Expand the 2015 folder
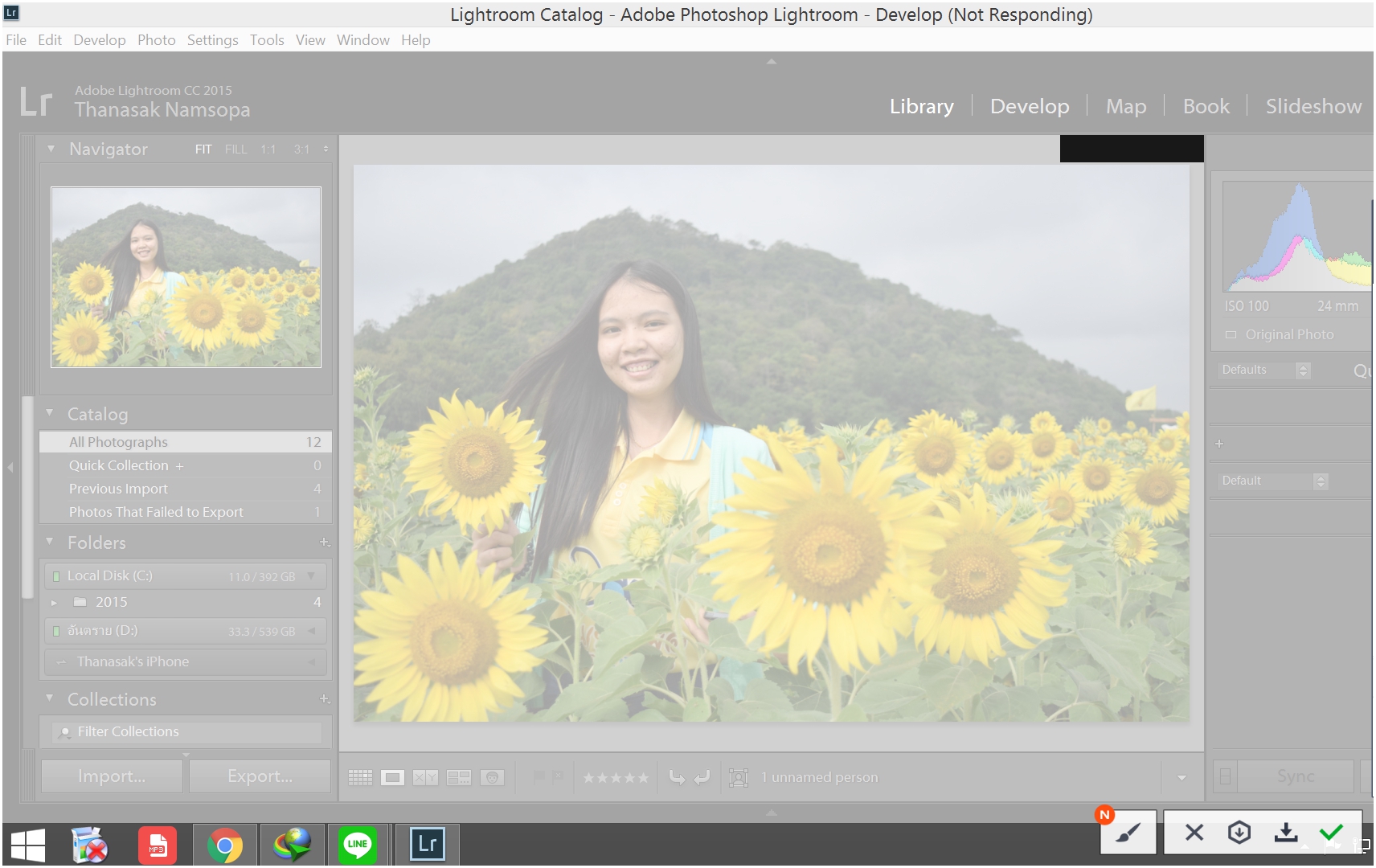Image resolution: width=1376 pixels, height=868 pixels. point(54,602)
